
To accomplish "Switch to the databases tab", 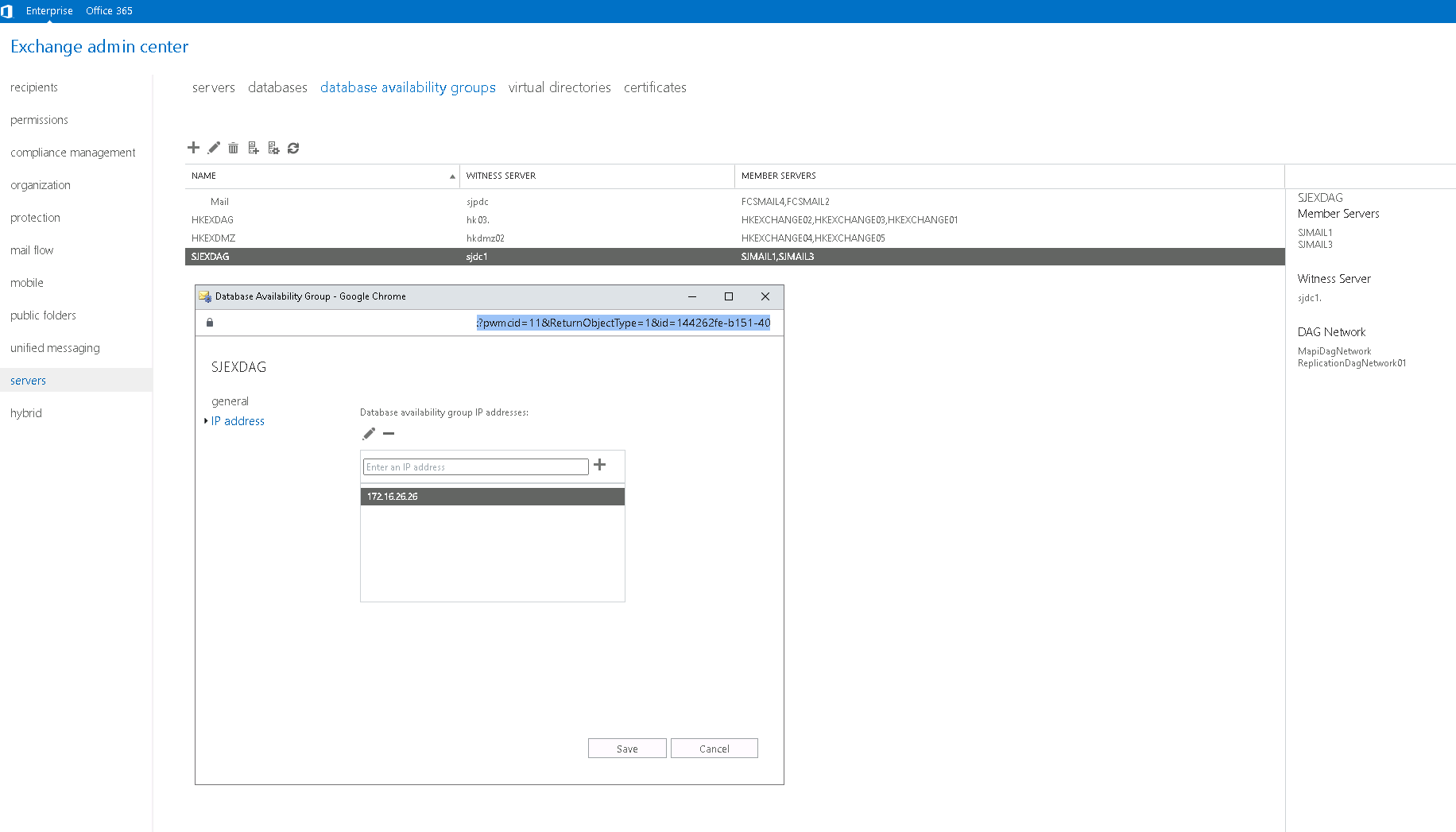I will (x=277, y=87).
